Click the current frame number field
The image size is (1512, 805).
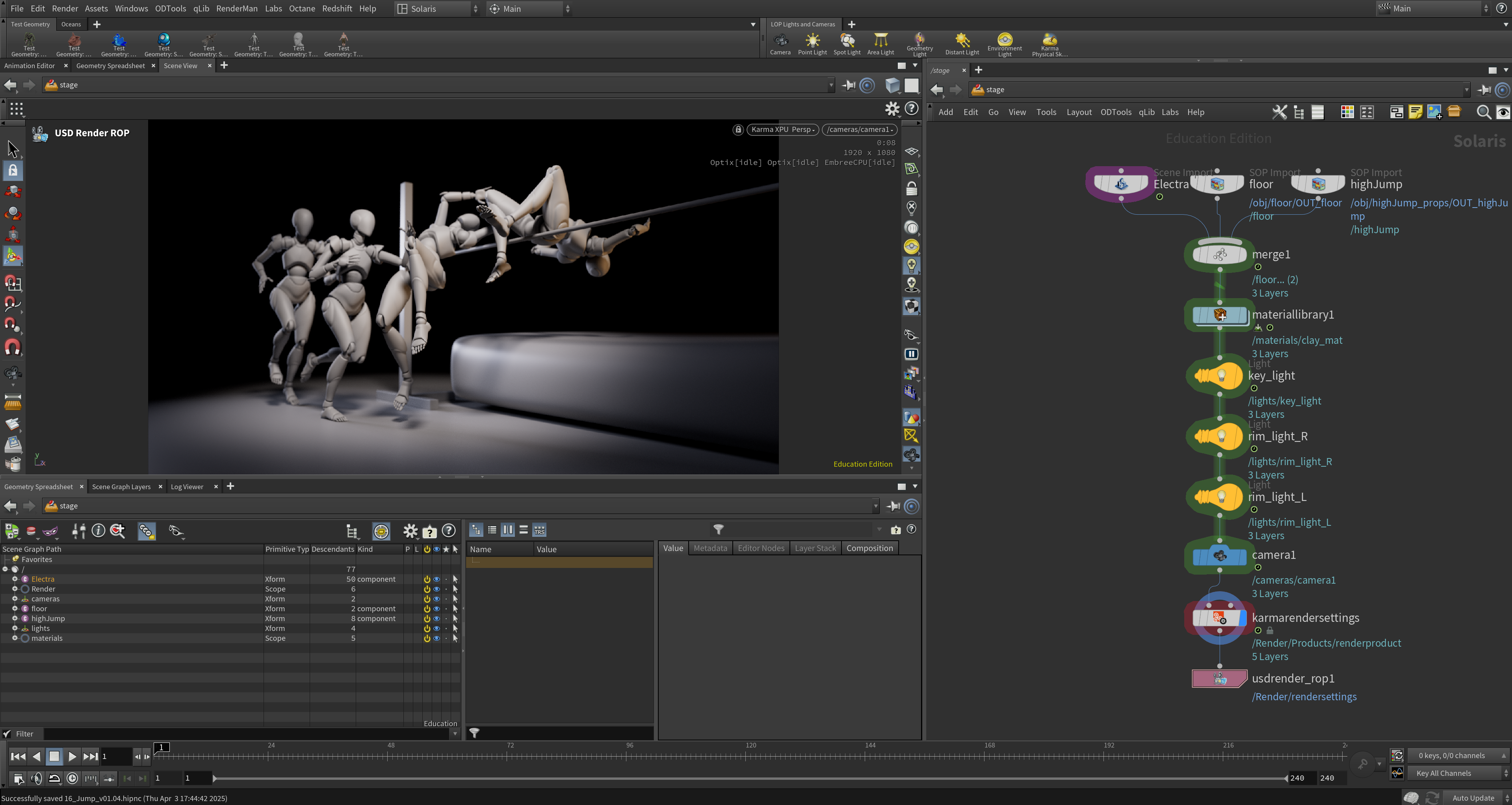116,756
